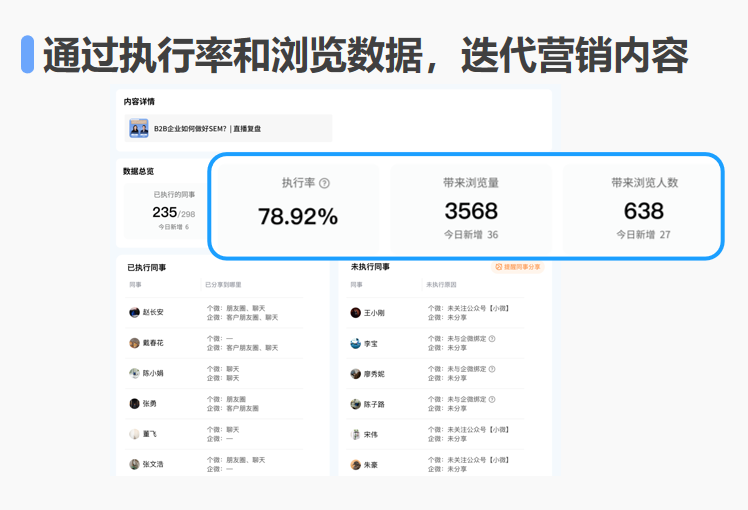Open the SEM livestream content thumbnail
This screenshot has height=510, width=748.
pos(138,128)
